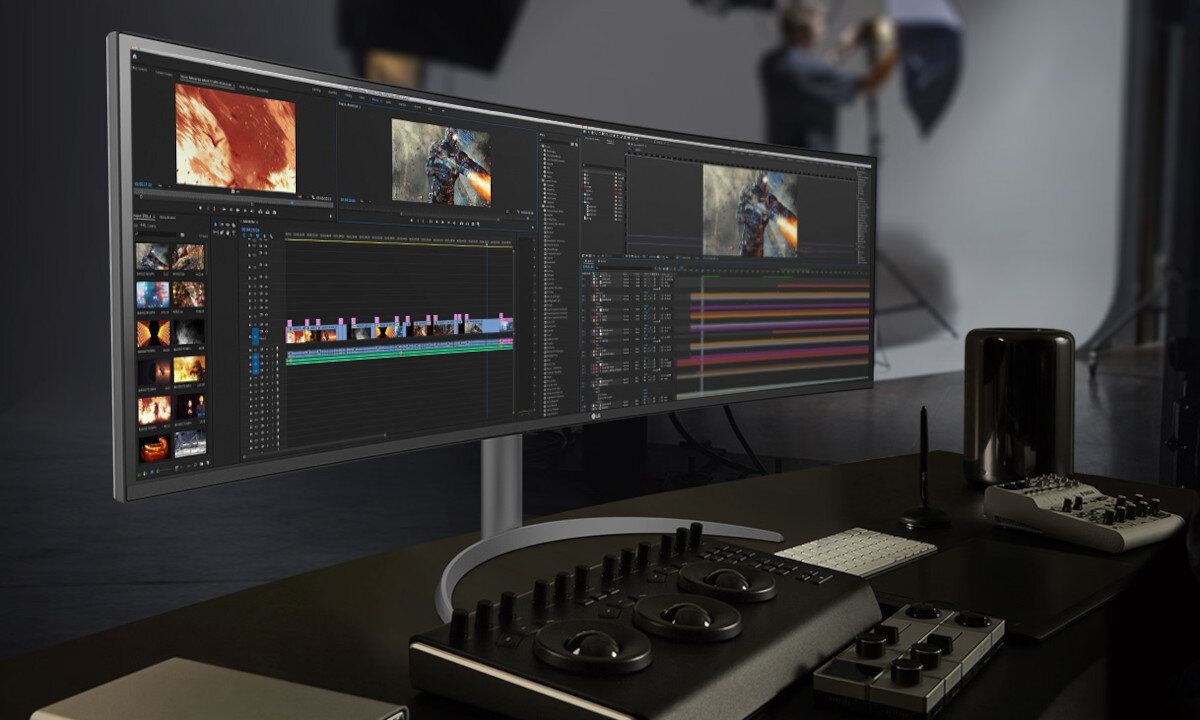The height and width of the screenshot is (720, 1200).
Task: Select the last pink clip at the sequence end
Action: [505, 323]
